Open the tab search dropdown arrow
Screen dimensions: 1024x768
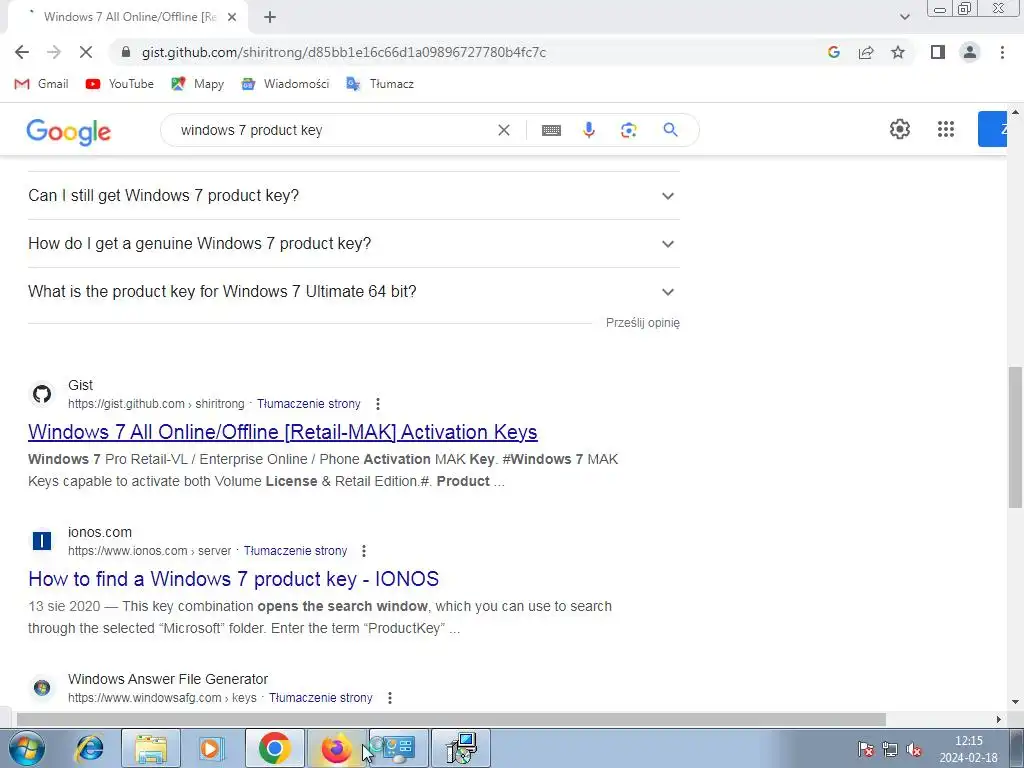click(904, 17)
